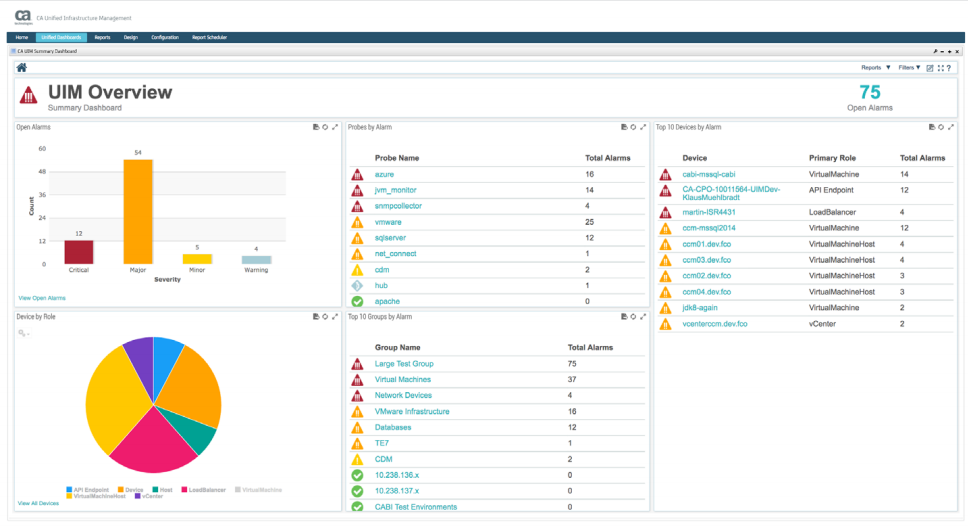Open the VMware Infrastructure group link
The height and width of the screenshot is (526, 968).
coord(412,412)
